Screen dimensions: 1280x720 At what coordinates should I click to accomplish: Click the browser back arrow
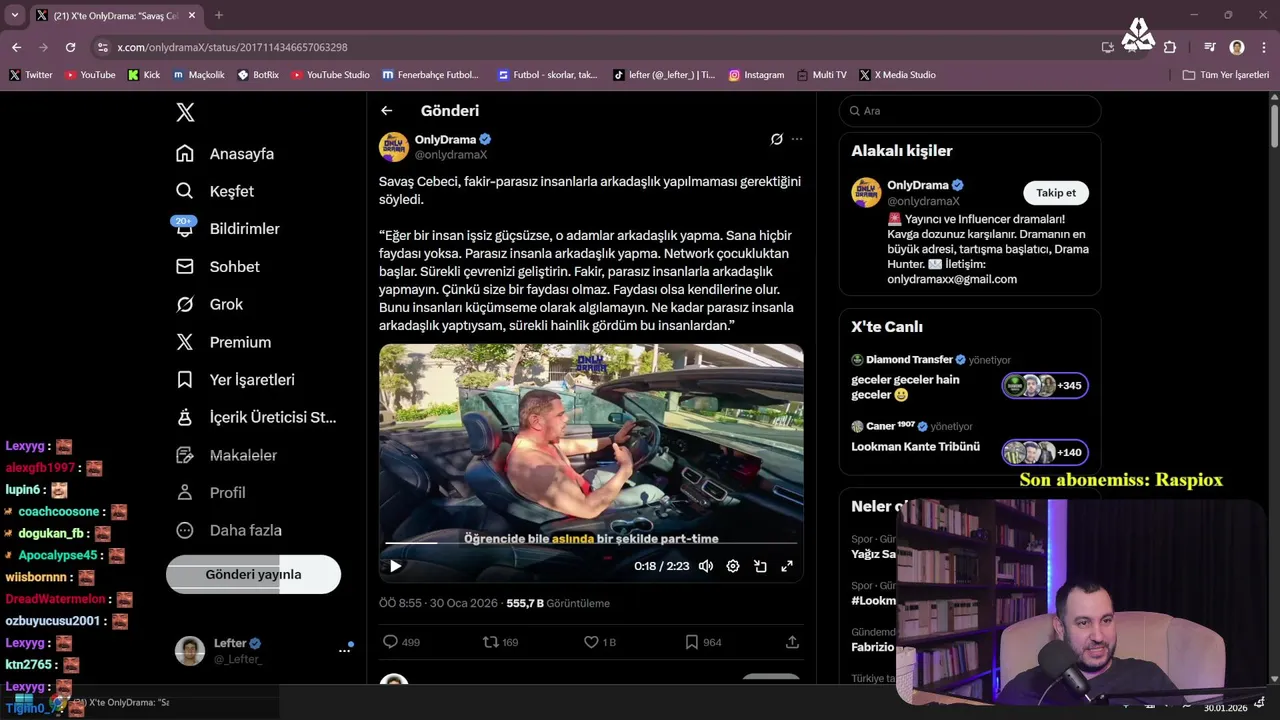(x=17, y=47)
